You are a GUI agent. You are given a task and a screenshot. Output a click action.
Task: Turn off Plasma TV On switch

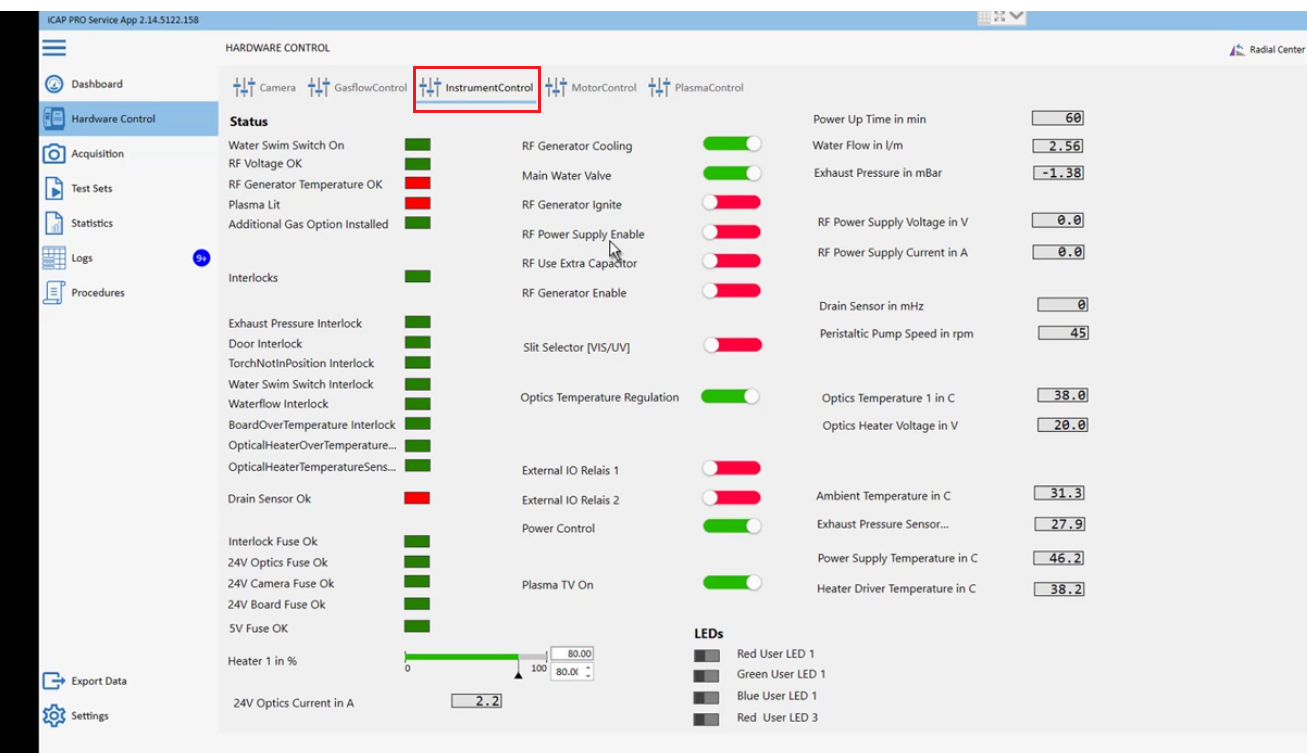[732, 583]
